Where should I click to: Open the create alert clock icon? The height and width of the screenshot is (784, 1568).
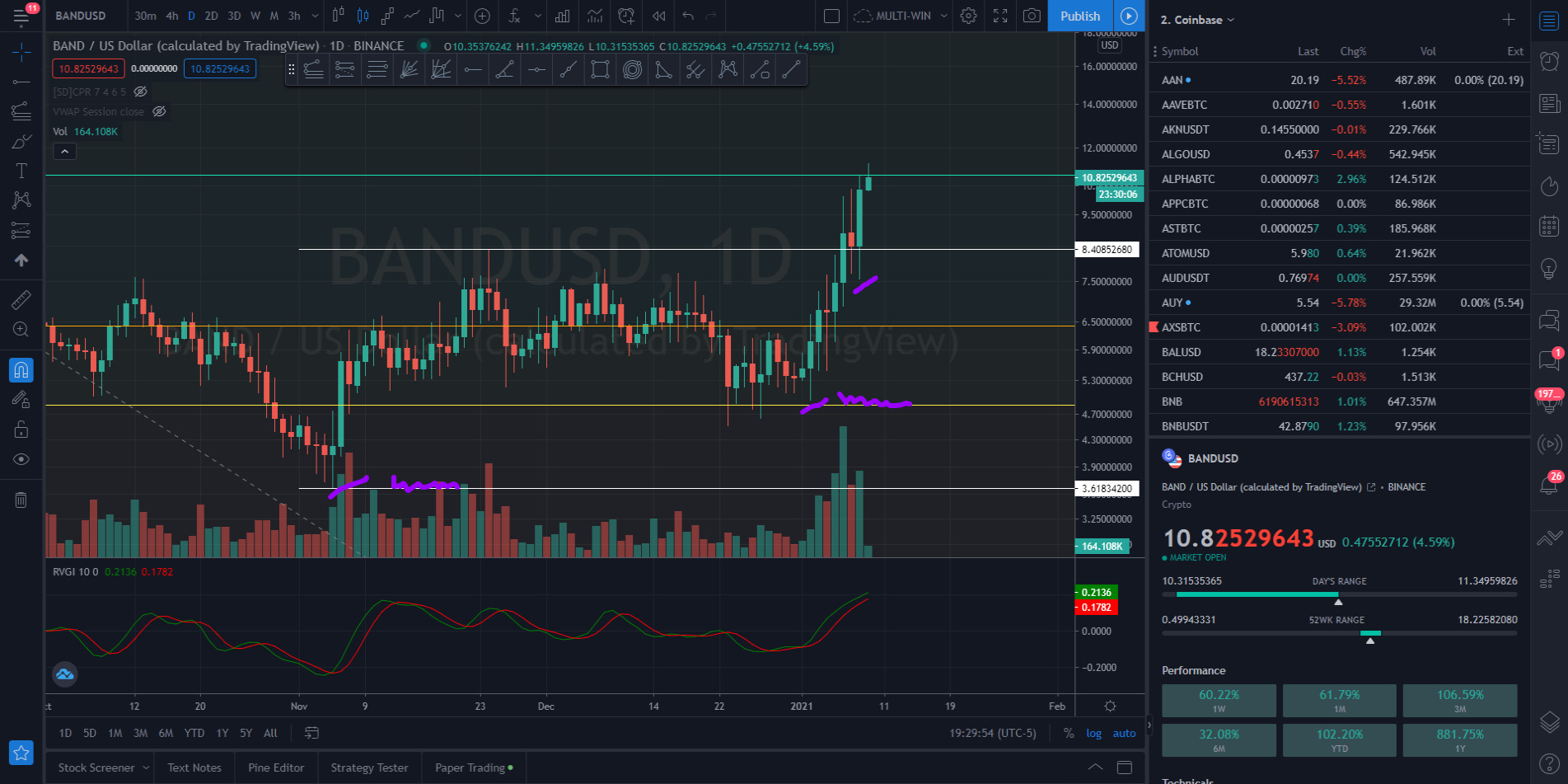(x=626, y=16)
